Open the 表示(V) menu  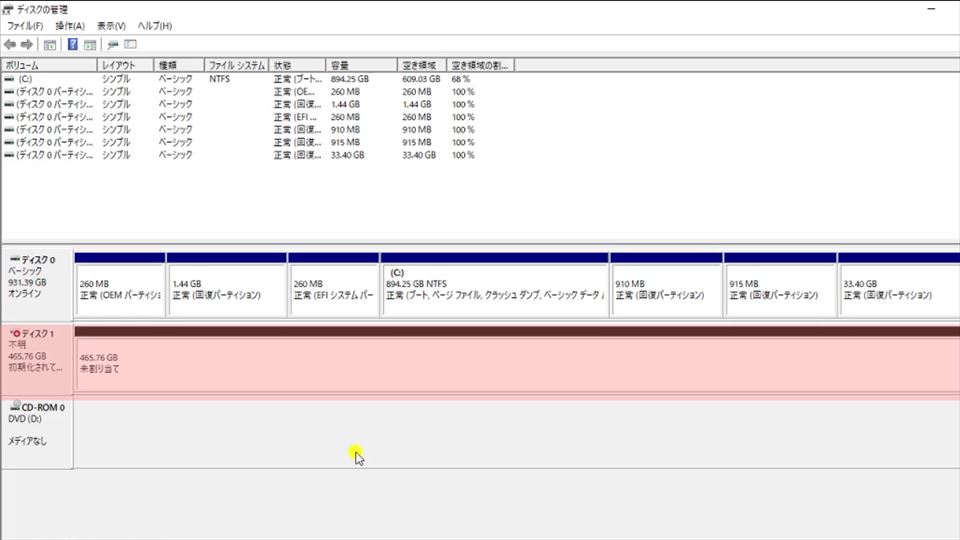tap(111, 26)
